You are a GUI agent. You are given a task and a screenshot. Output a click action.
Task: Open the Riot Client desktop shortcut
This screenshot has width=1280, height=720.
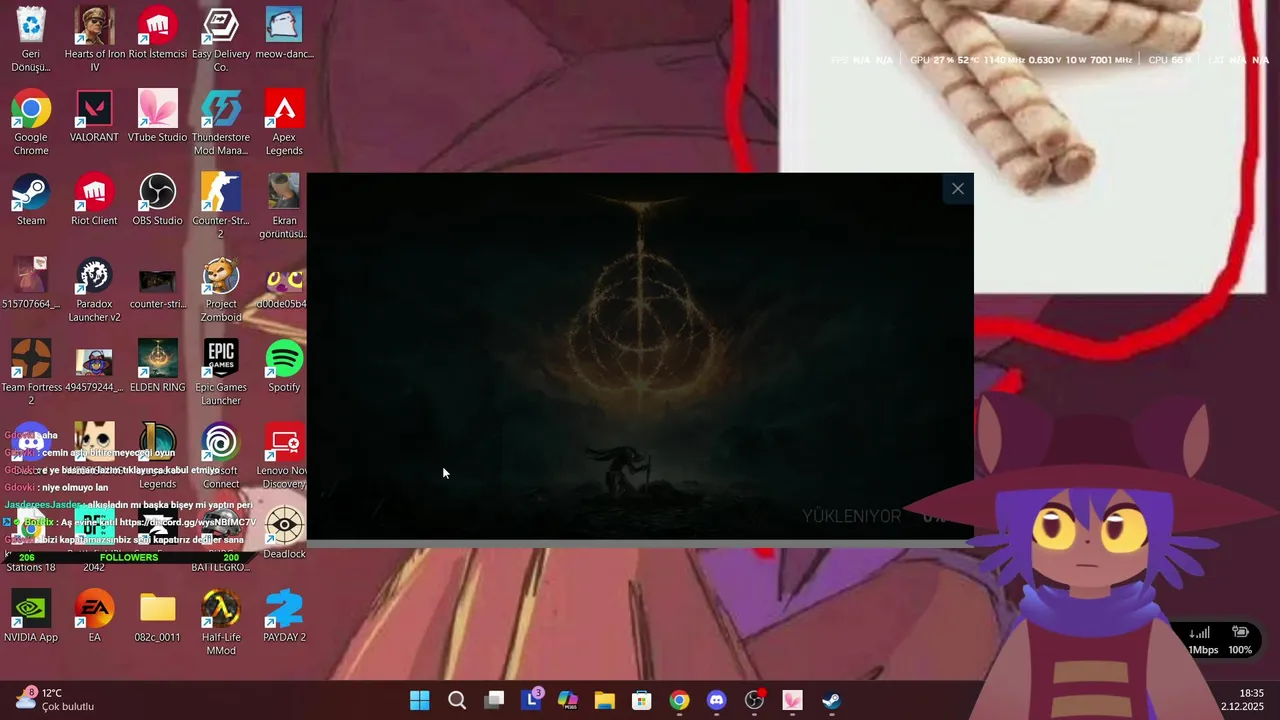point(94,200)
